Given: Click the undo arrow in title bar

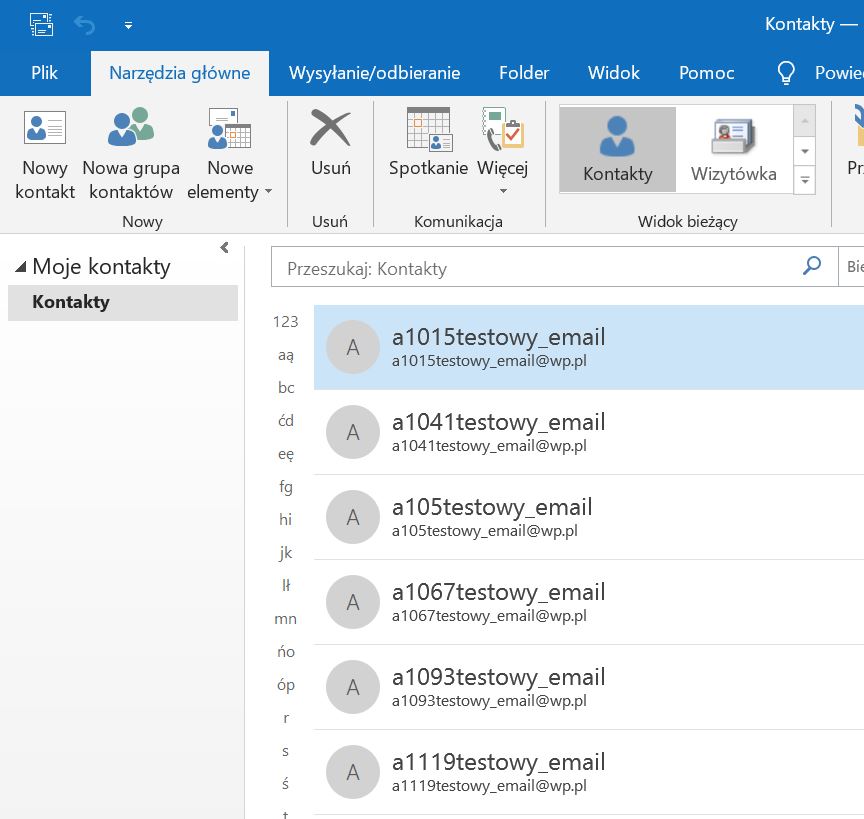Looking at the screenshot, I should point(84,24).
